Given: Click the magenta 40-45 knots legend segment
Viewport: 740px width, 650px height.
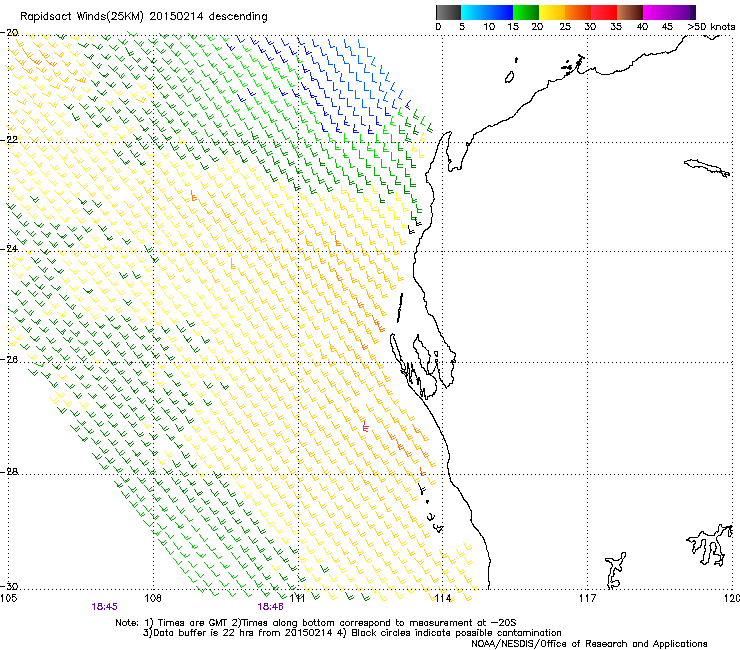Looking at the screenshot, I should [x=656, y=12].
